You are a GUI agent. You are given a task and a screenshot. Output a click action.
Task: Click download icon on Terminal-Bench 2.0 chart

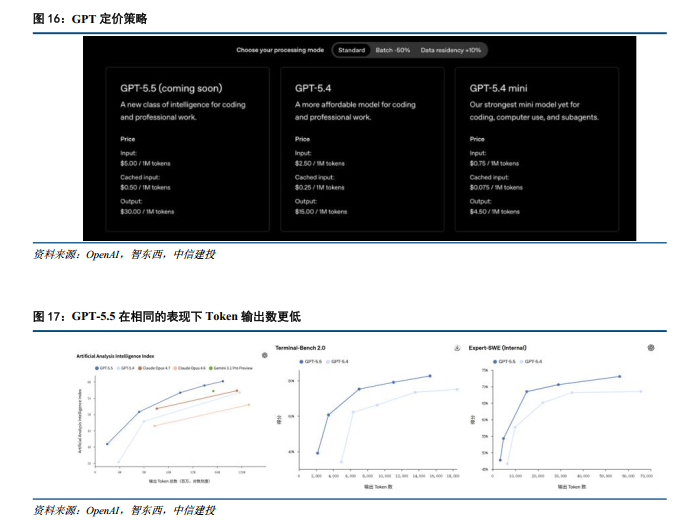pos(457,348)
